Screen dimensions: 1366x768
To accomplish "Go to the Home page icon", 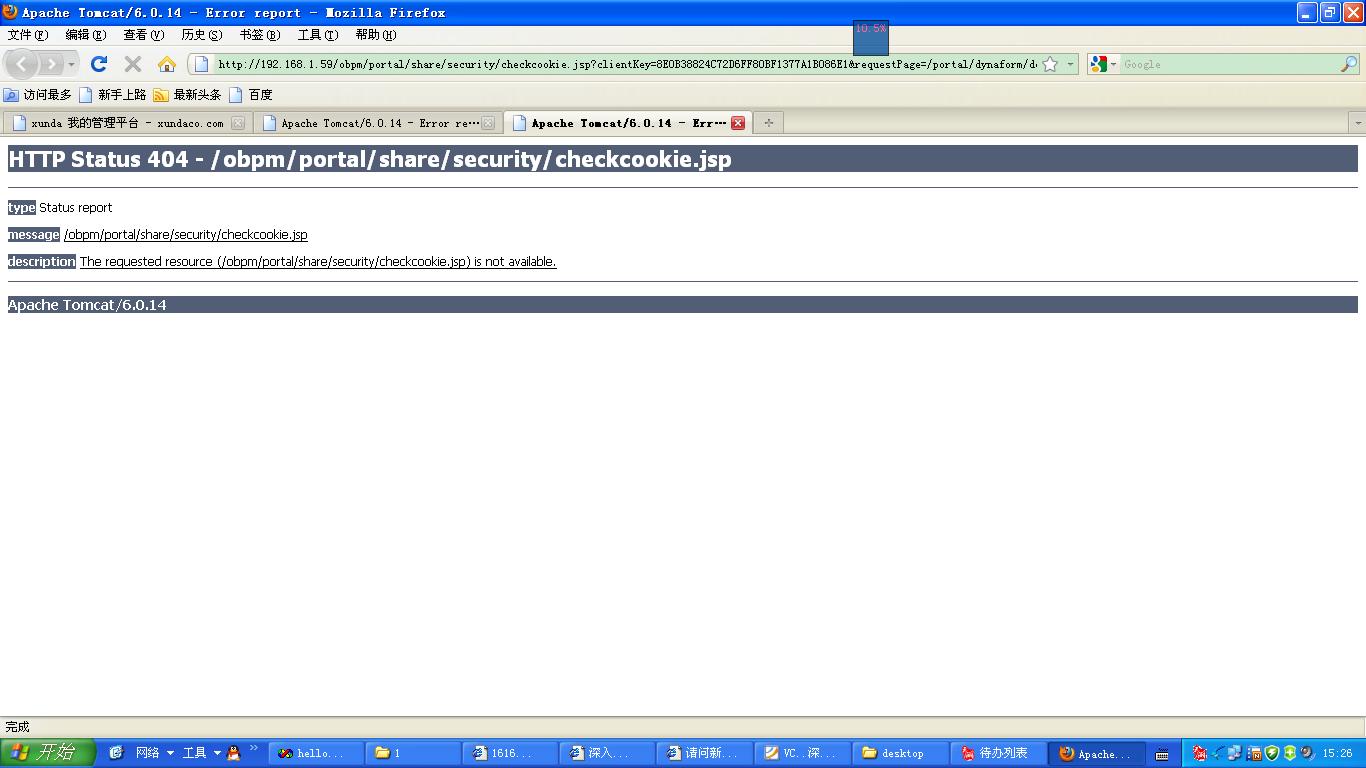I will (167, 64).
